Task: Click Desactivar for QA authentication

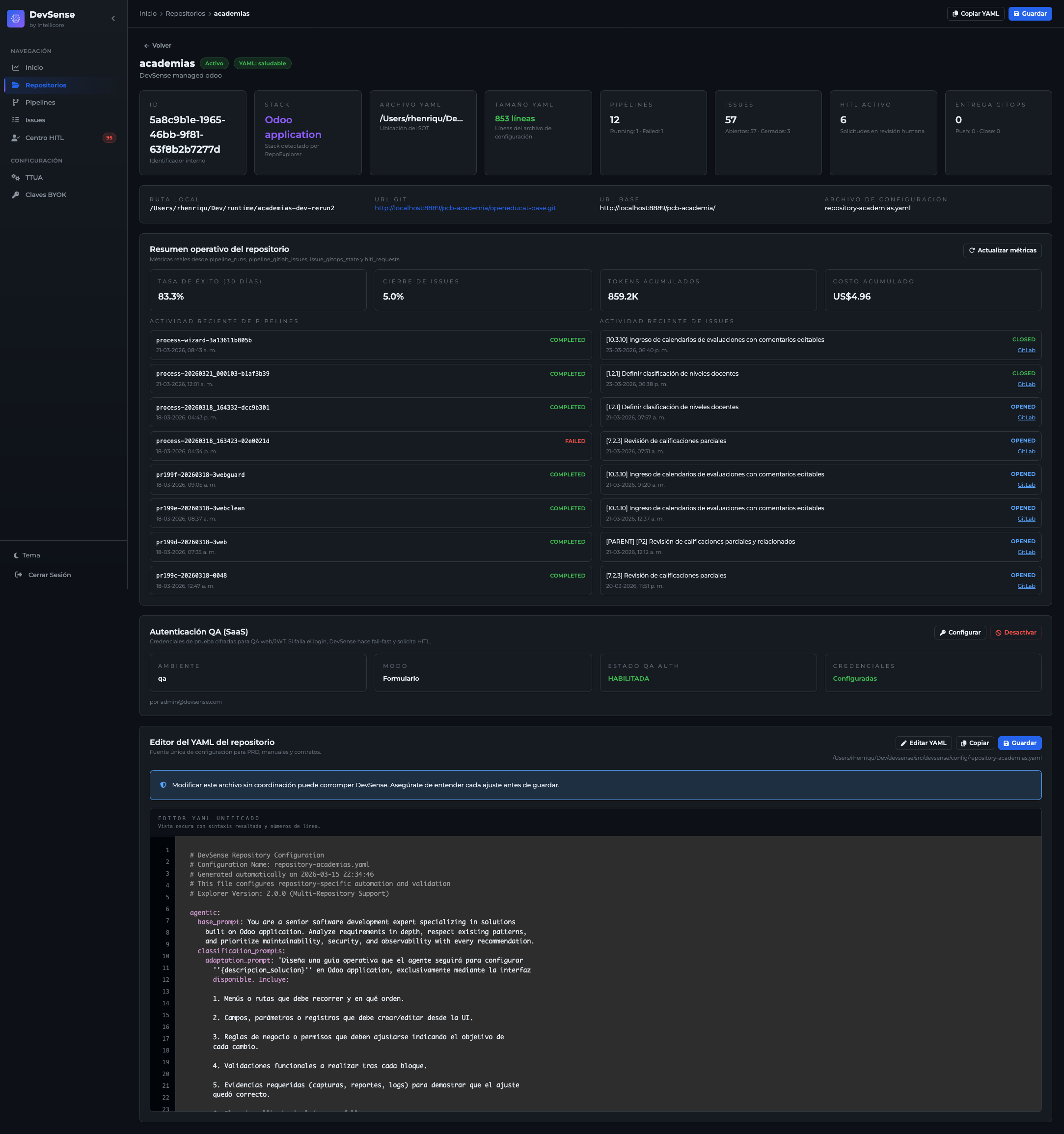Action: click(1015, 632)
